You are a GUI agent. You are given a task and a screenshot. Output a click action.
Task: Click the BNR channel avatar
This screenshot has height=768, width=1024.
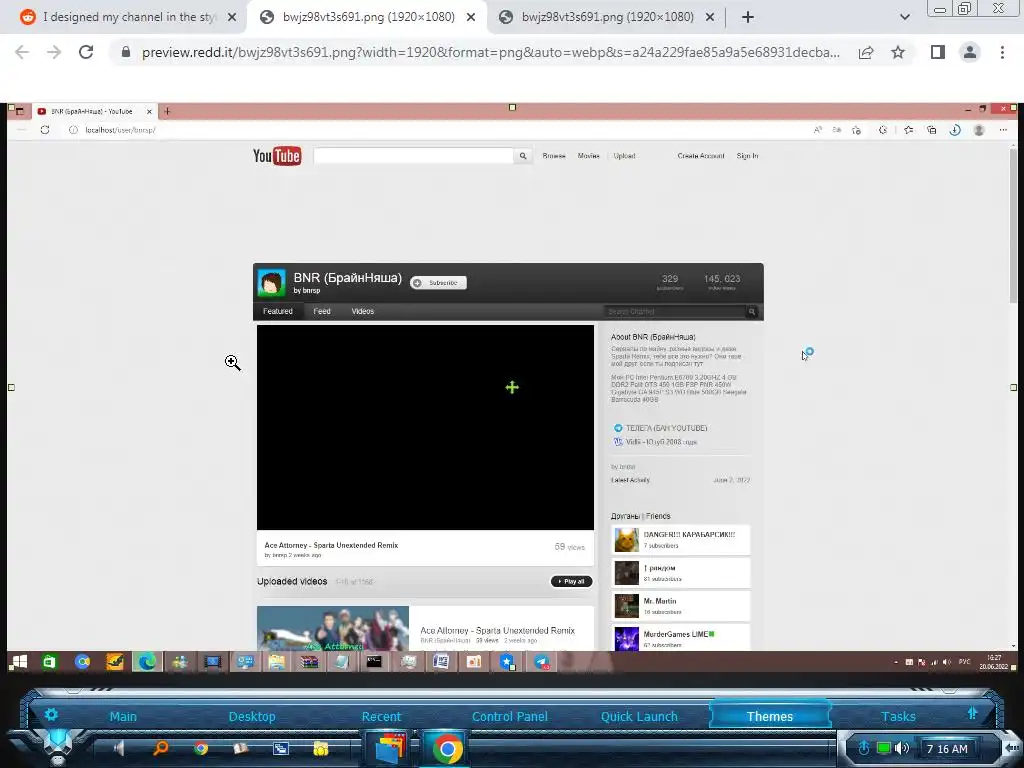coord(271,283)
